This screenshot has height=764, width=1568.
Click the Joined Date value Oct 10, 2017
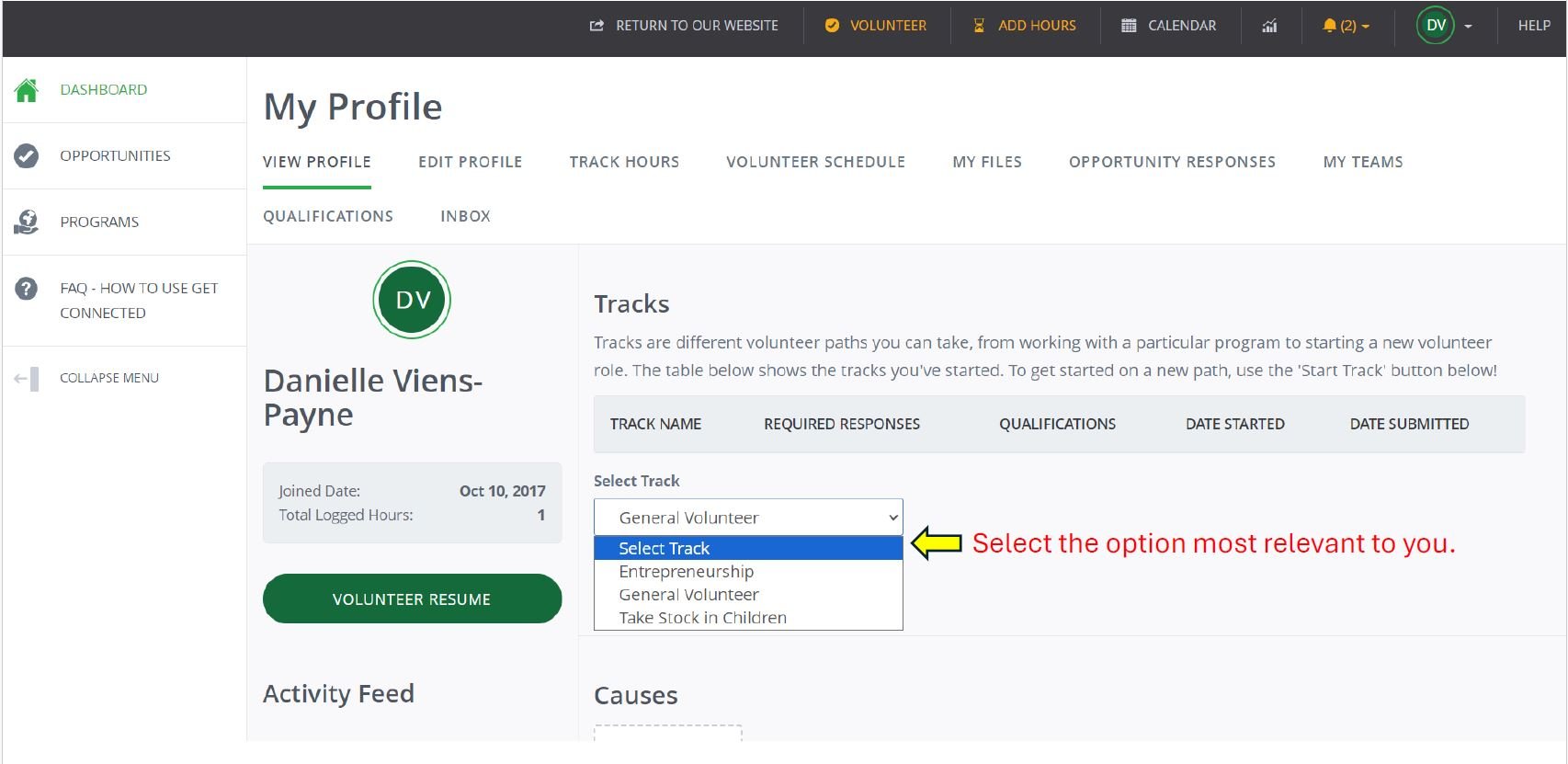503,491
